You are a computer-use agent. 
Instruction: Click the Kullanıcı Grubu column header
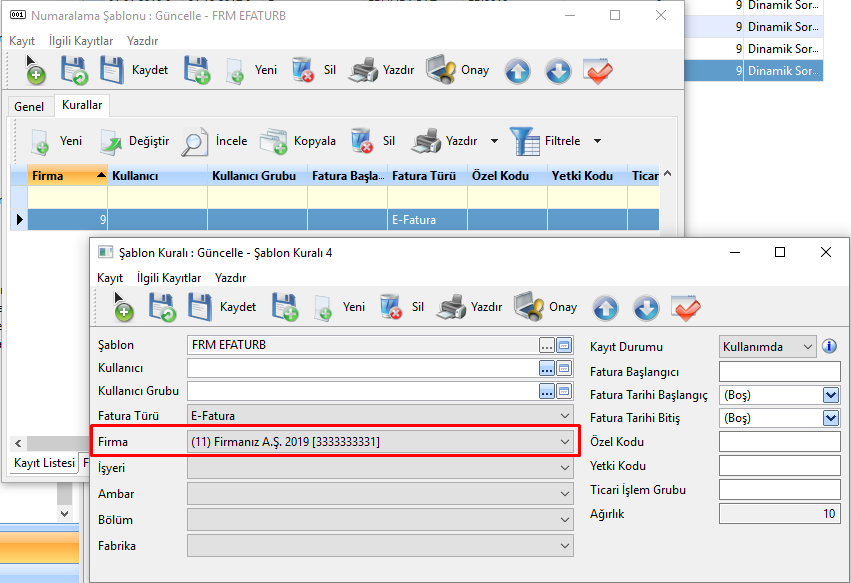tap(257, 176)
